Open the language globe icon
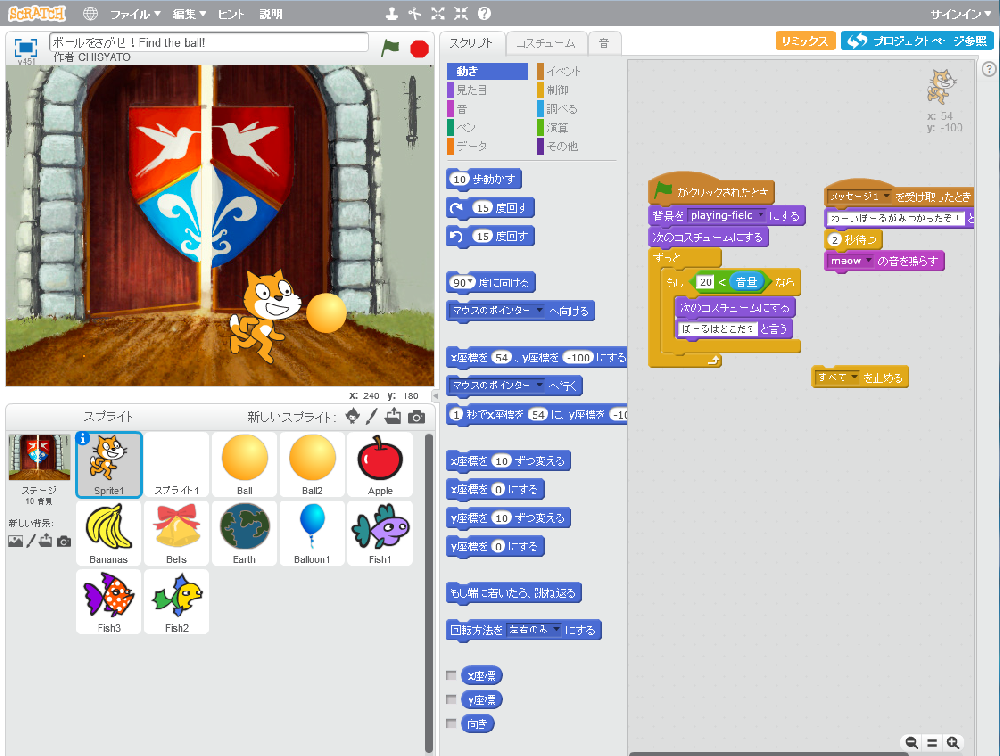Screen dimensions: 1000x756 (x=91, y=13)
